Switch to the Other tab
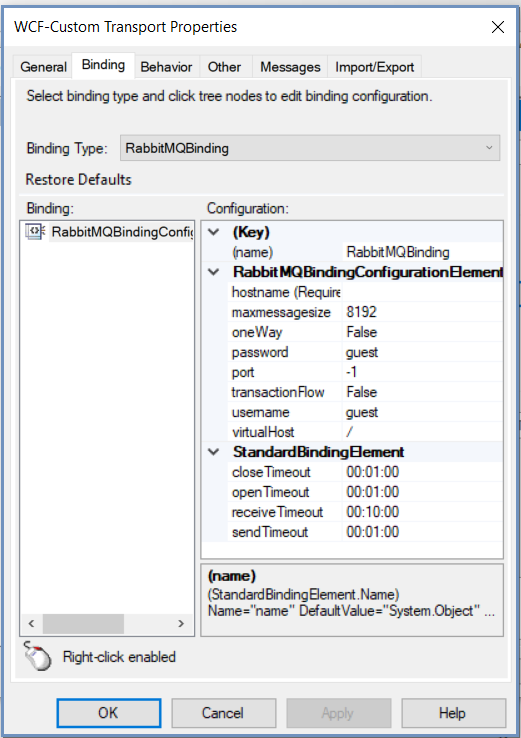The image size is (521, 738). tap(224, 67)
